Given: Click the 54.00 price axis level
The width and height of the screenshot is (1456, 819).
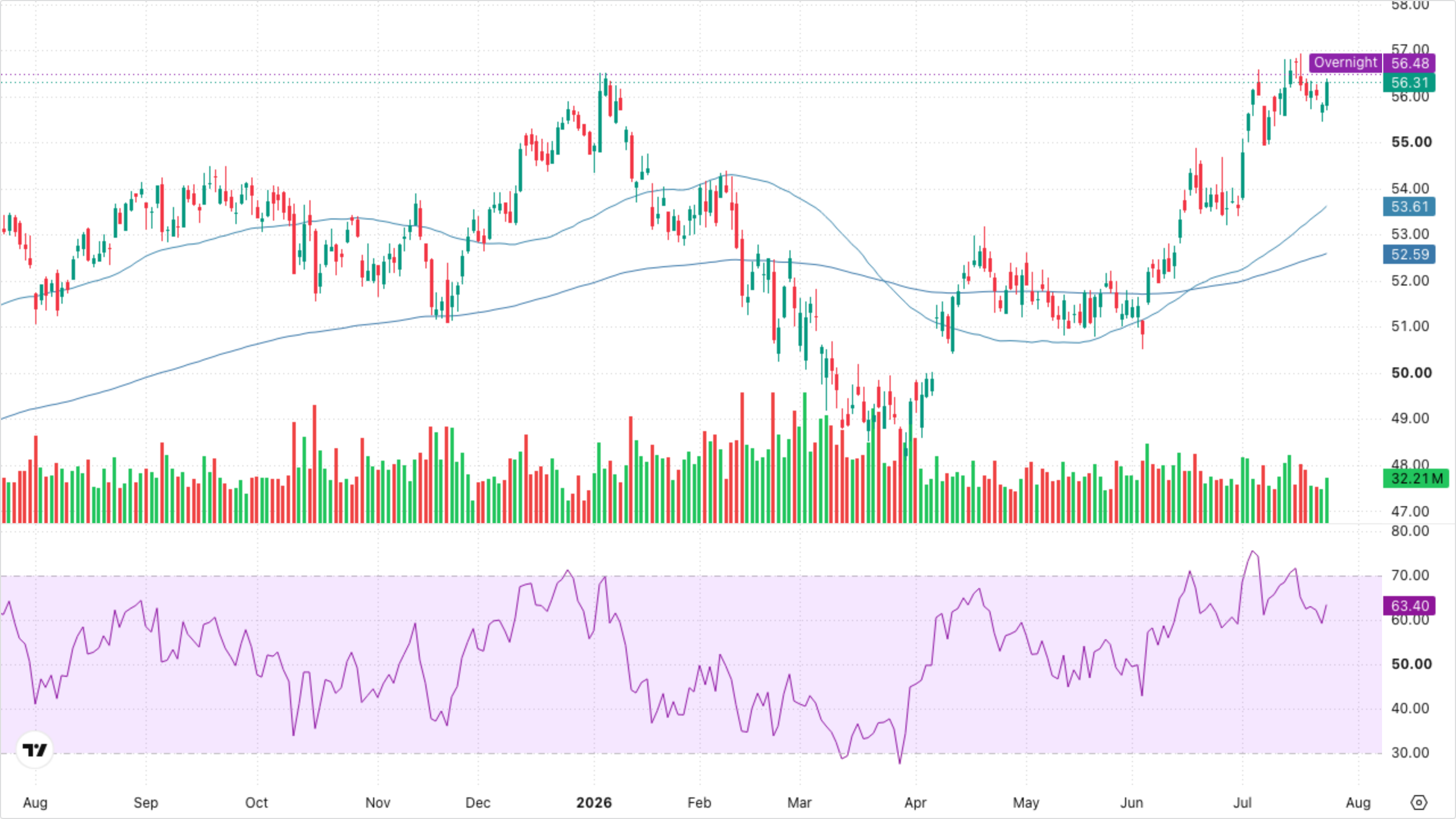Looking at the screenshot, I should (x=1410, y=188).
